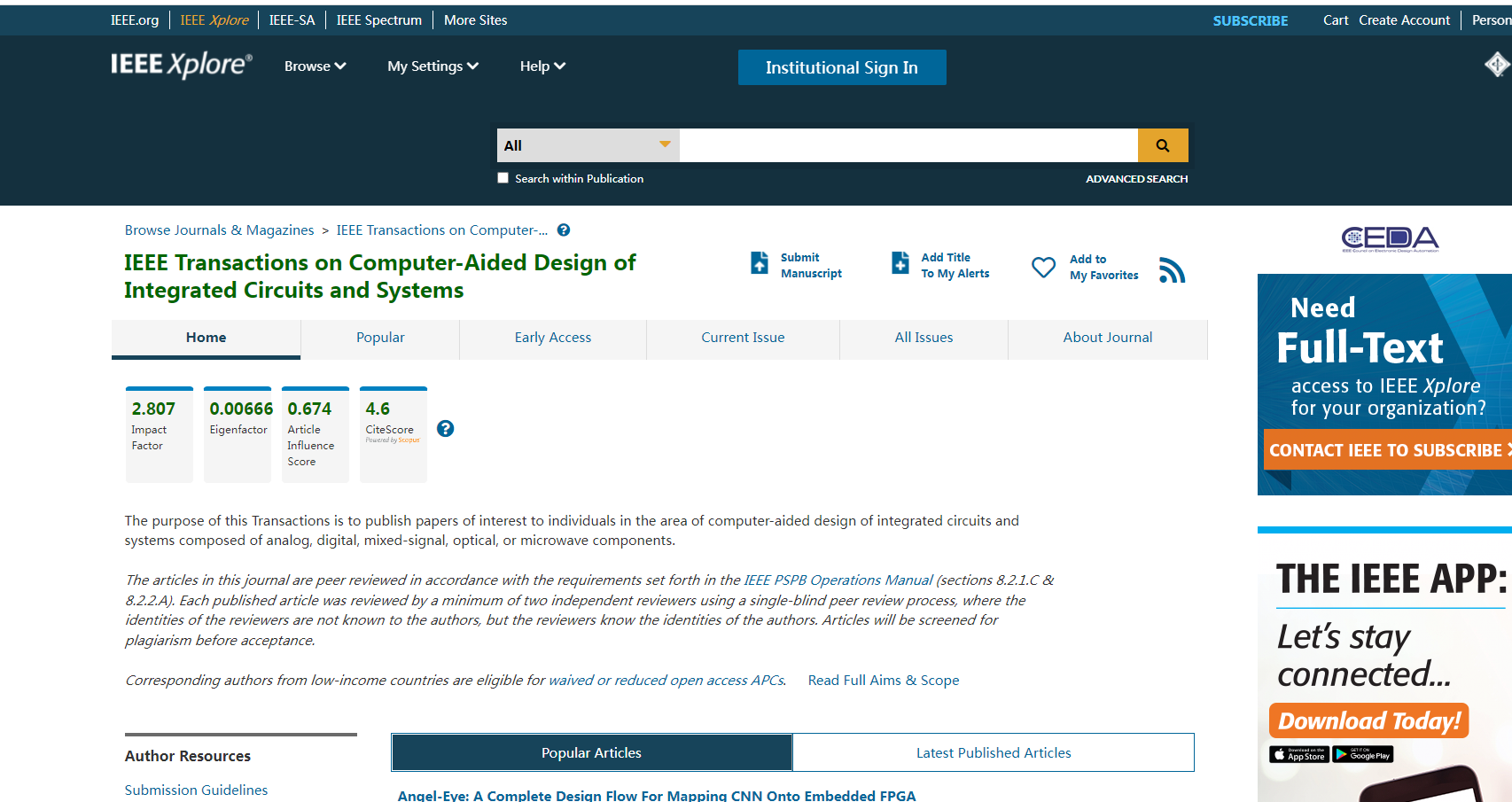Select the Home tab
Image resolution: width=1512 pixels, height=802 pixels.
(x=206, y=338)
